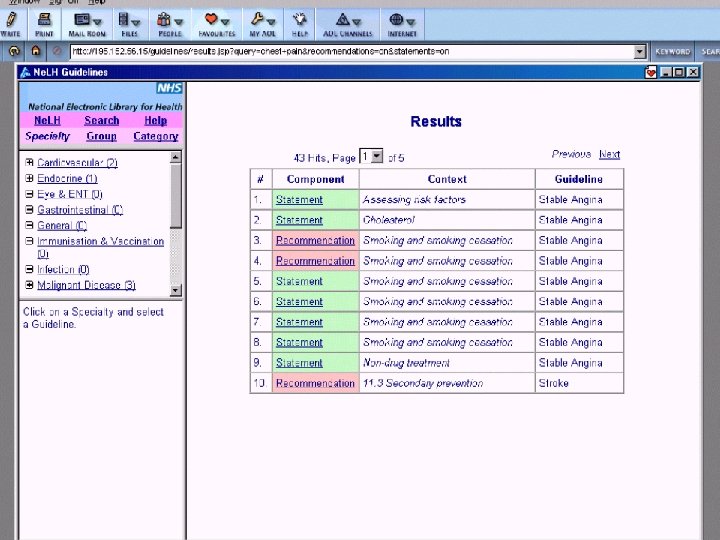Toggle the Gastrointestinal tree node
Screen dimensions: 720x540
coord(29,209)
